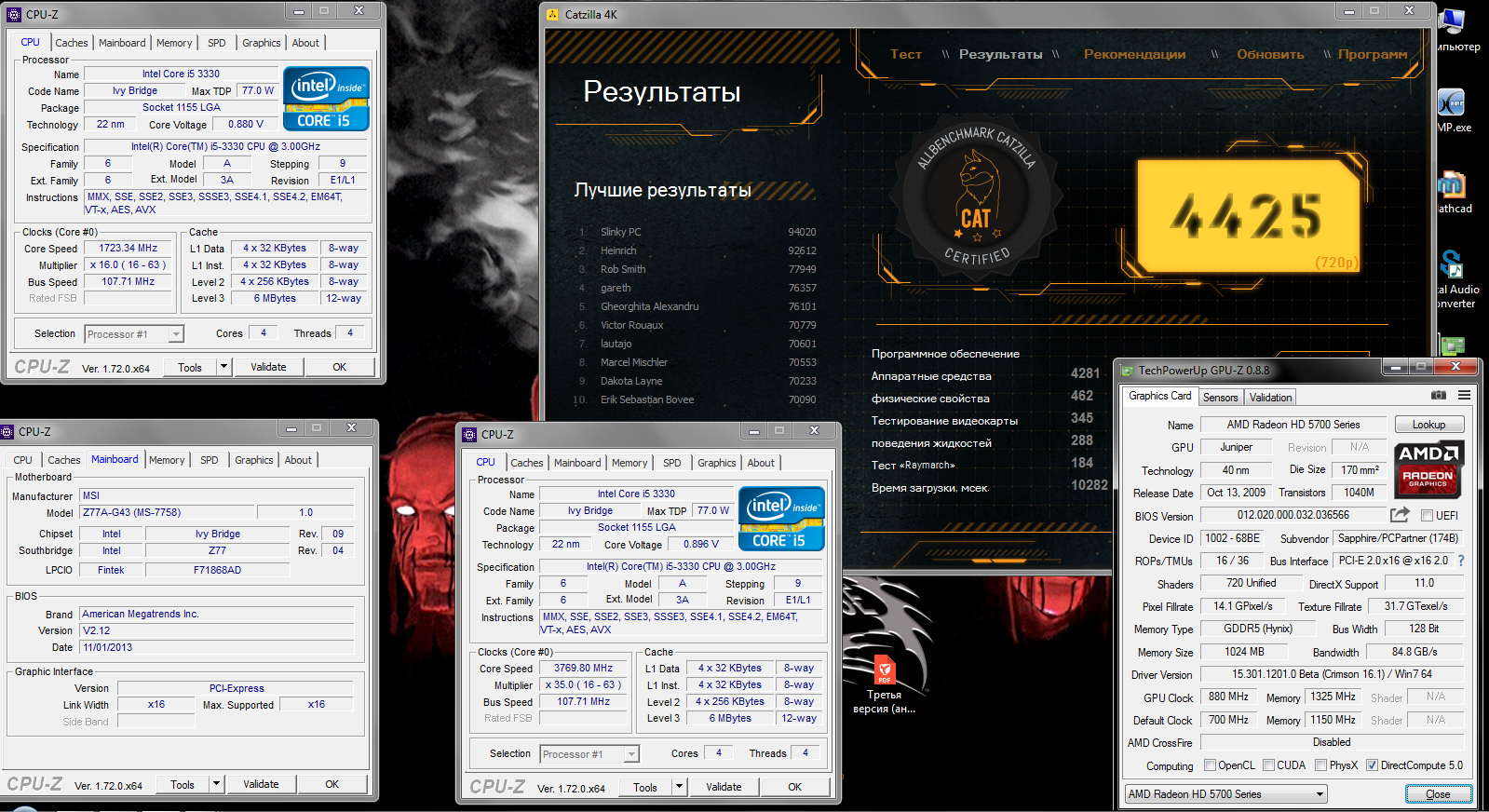Open 'Рекомендации' in the Catzilla menu
Image resolution: width=1489 pixels, height=812 pixels.
click(x=1134, y=54)
